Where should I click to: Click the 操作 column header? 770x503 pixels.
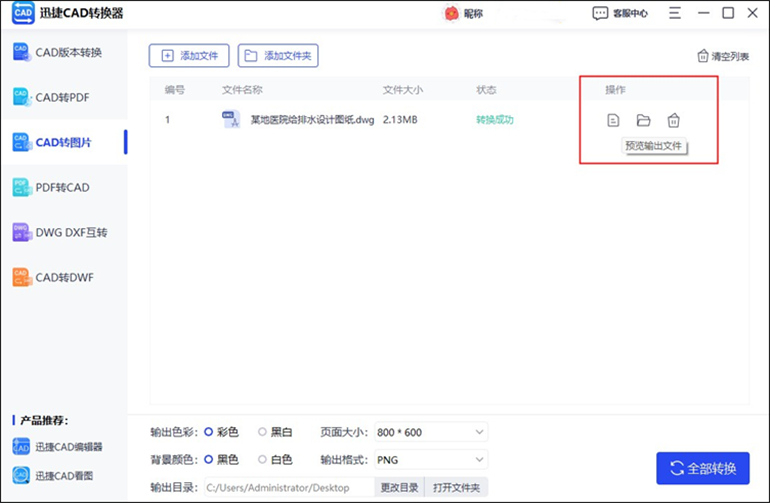pos(615,89)
